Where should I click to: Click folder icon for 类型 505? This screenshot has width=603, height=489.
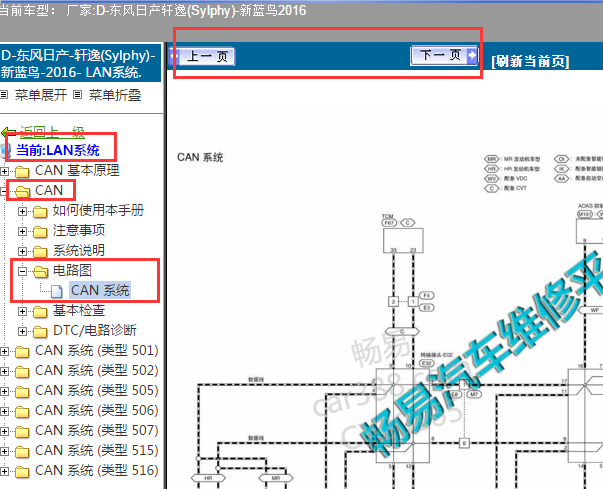(x=22, y=391)
